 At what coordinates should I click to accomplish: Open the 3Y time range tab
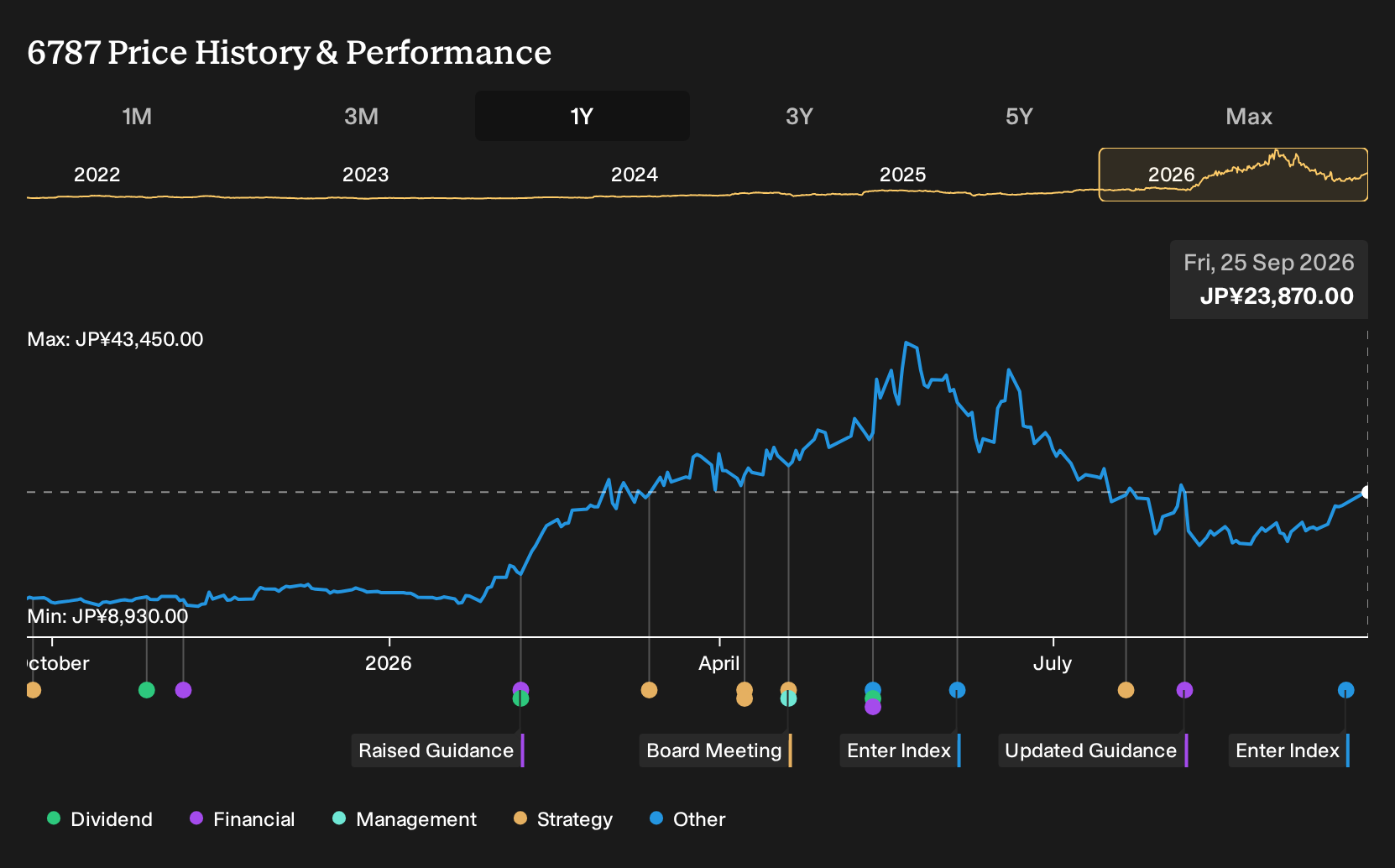click(799, 116)
